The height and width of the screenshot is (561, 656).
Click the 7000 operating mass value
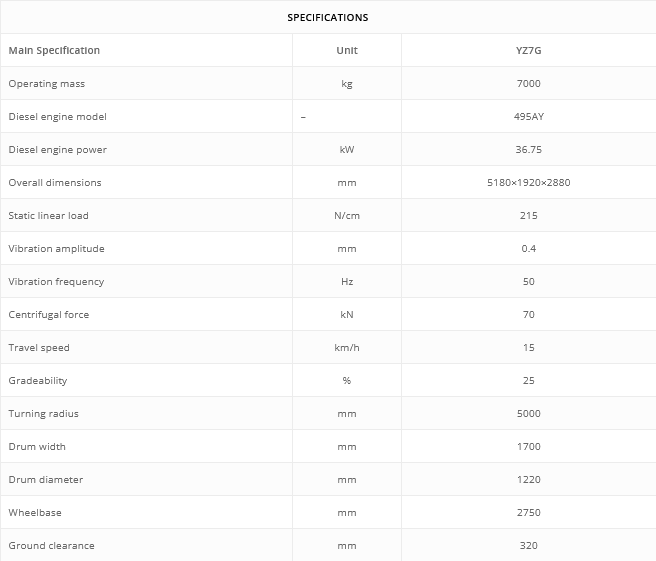[x=528, y=84]
